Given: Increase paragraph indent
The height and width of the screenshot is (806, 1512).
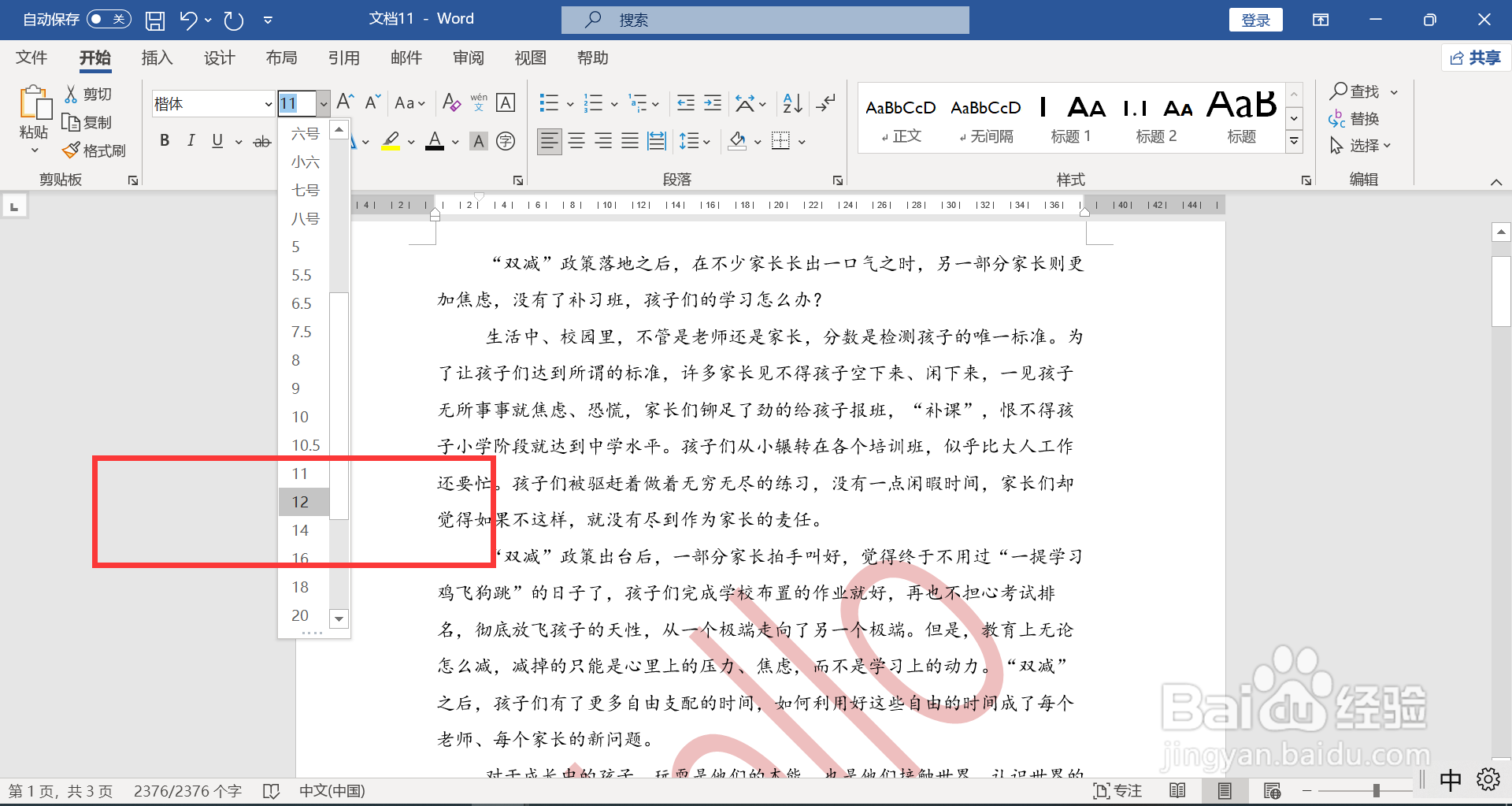Looking at the screenshot, I should click(713, 102).
